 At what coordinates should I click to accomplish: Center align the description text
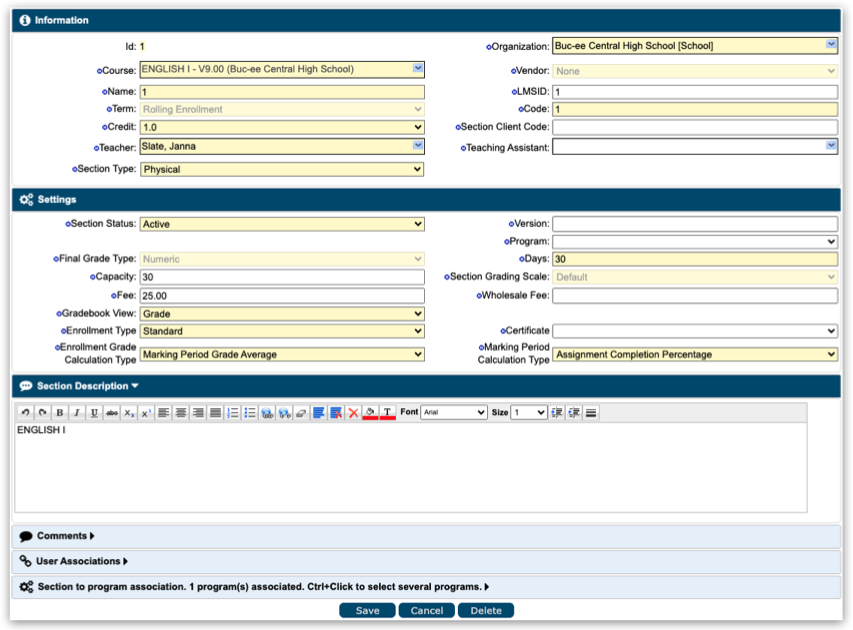(x=180, y=412)
